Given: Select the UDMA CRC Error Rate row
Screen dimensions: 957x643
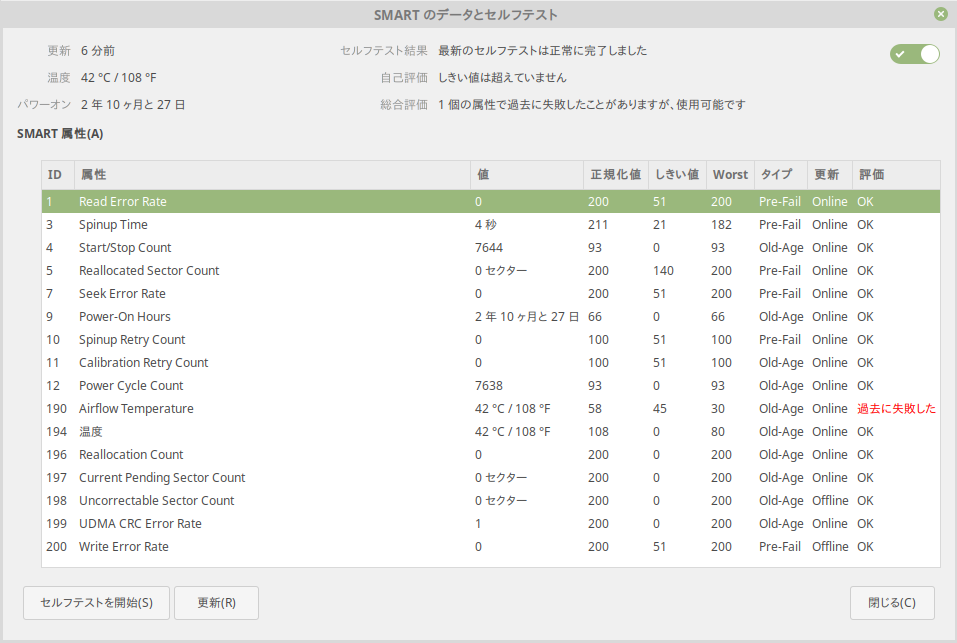Looking at the screenshot, I should tap(491, 523).
